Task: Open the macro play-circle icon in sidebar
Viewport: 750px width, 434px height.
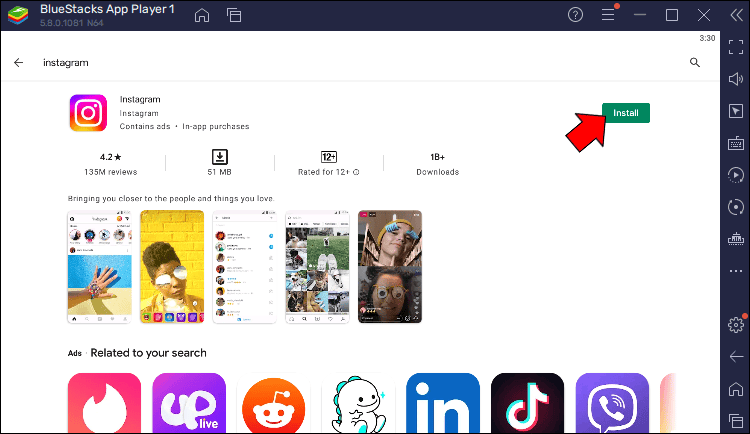Action: (736, 175)
